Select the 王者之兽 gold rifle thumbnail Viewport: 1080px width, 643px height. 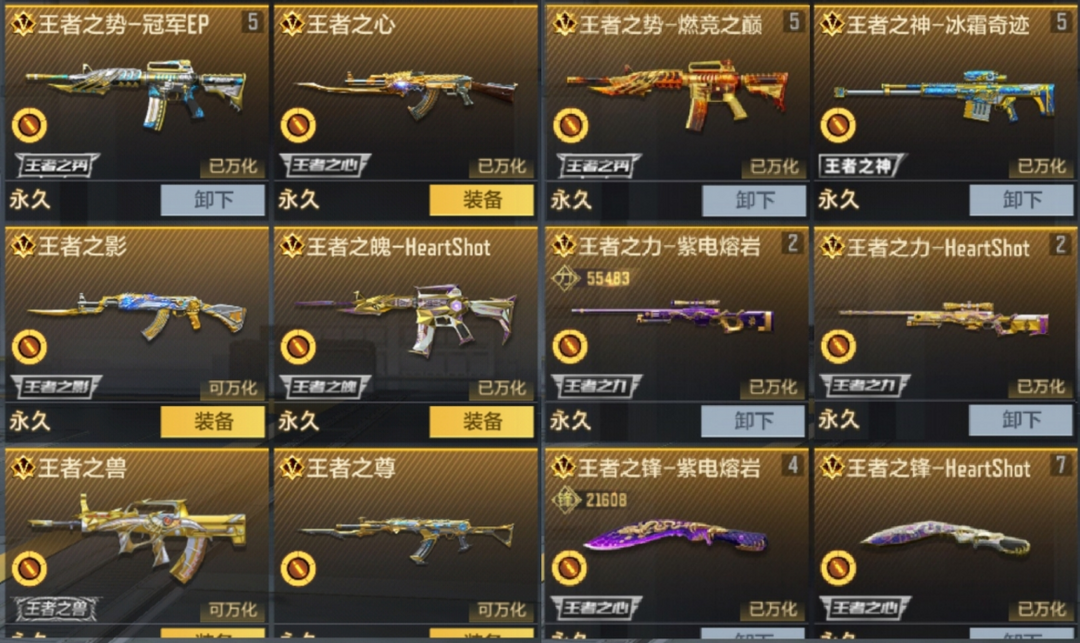coord(136,536)
